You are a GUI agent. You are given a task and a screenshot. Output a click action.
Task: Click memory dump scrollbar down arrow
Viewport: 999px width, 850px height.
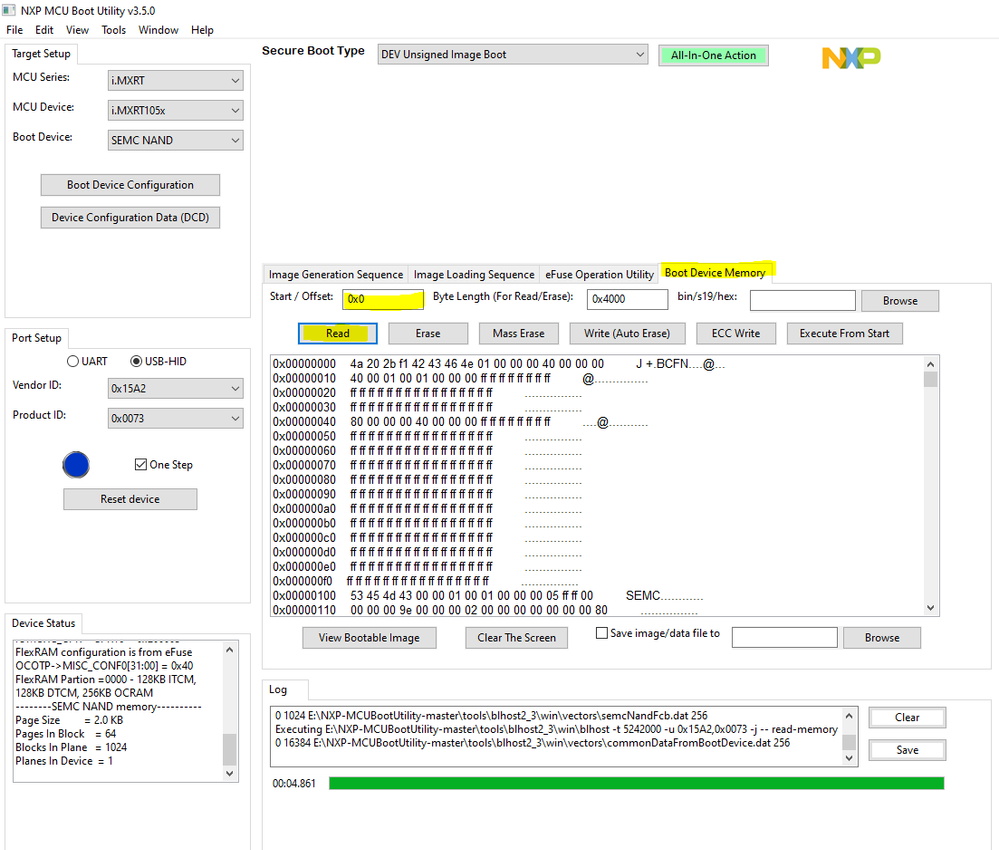pos(930,608)
